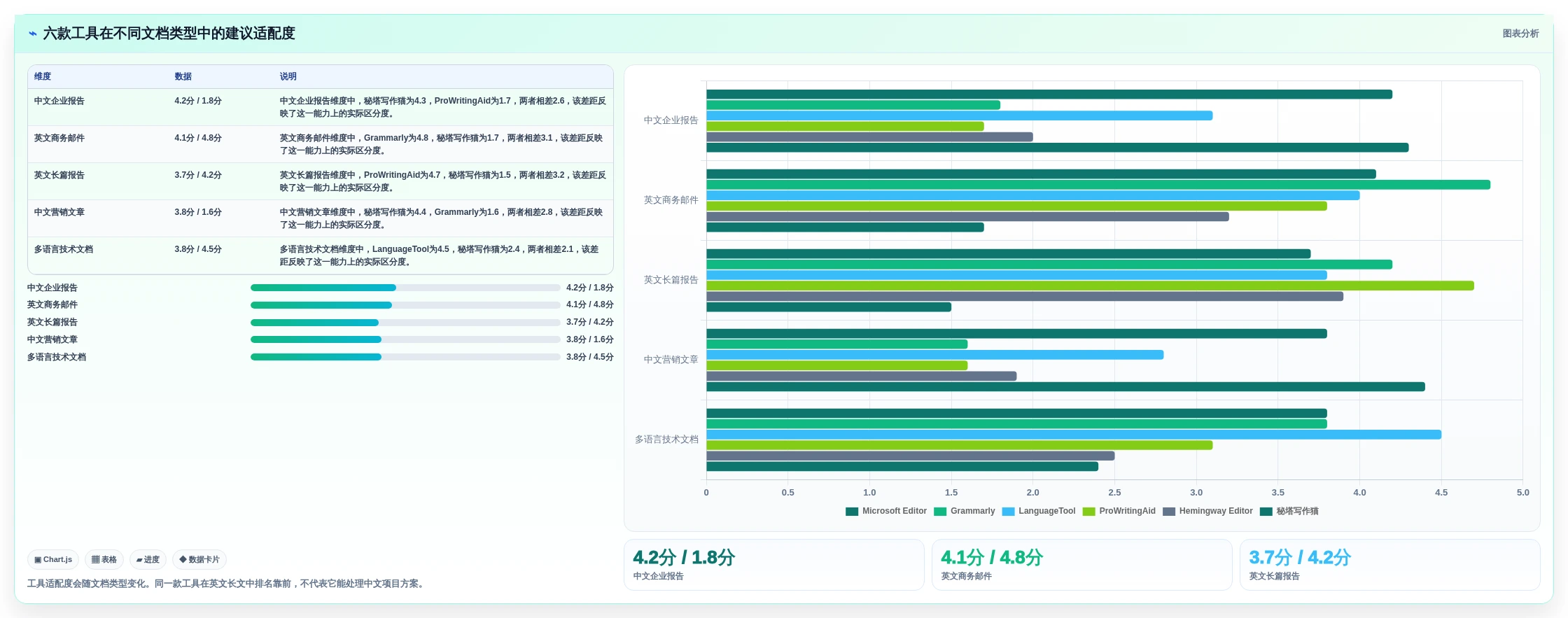Viewport: 1568px width, 618px height.
Task: Click the table description starting 多语言技术文档维度中
Action: (x=440, y=255)
